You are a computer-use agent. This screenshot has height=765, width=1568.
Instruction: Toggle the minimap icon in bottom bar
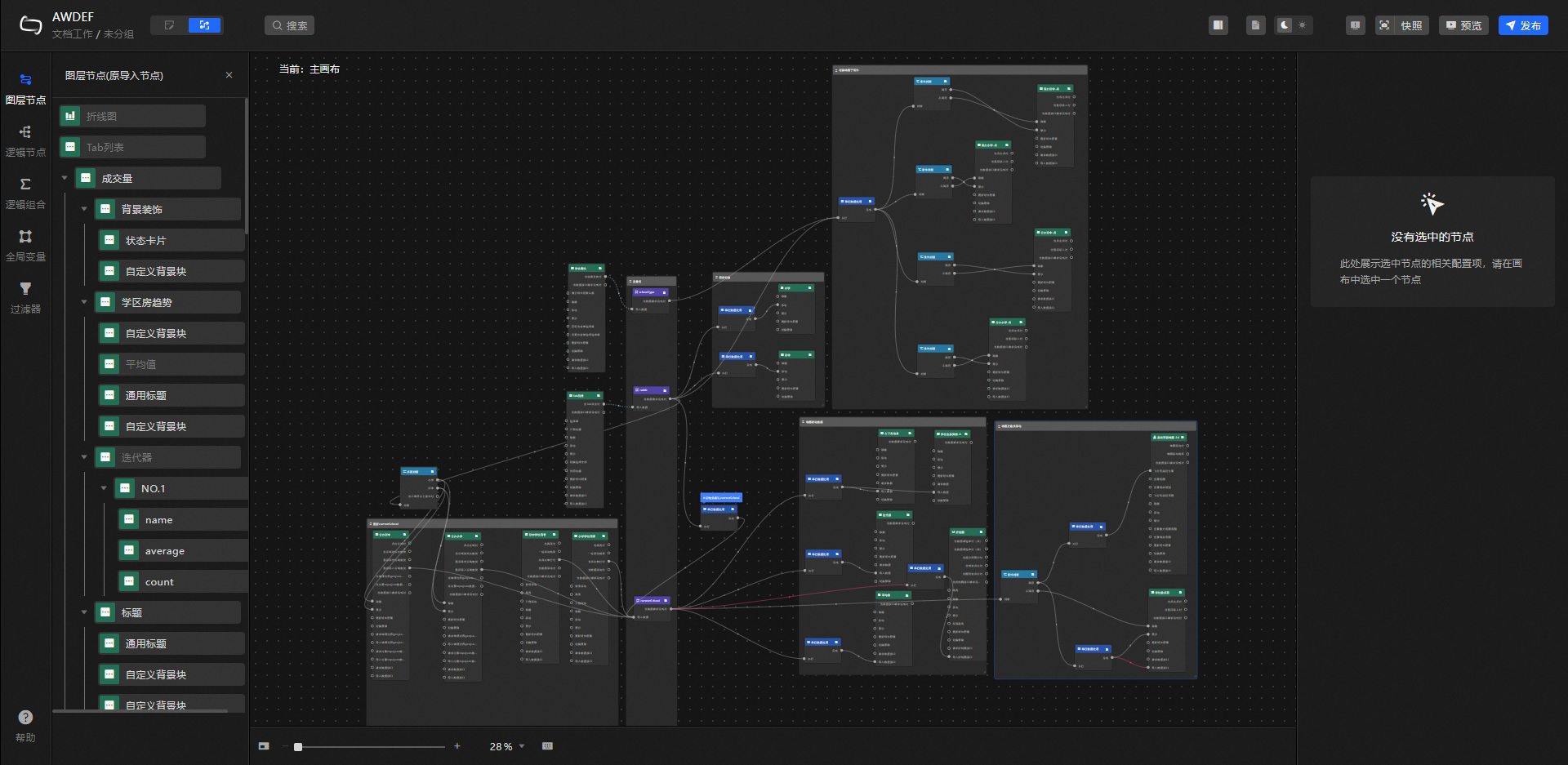click(x=264, y=746)
